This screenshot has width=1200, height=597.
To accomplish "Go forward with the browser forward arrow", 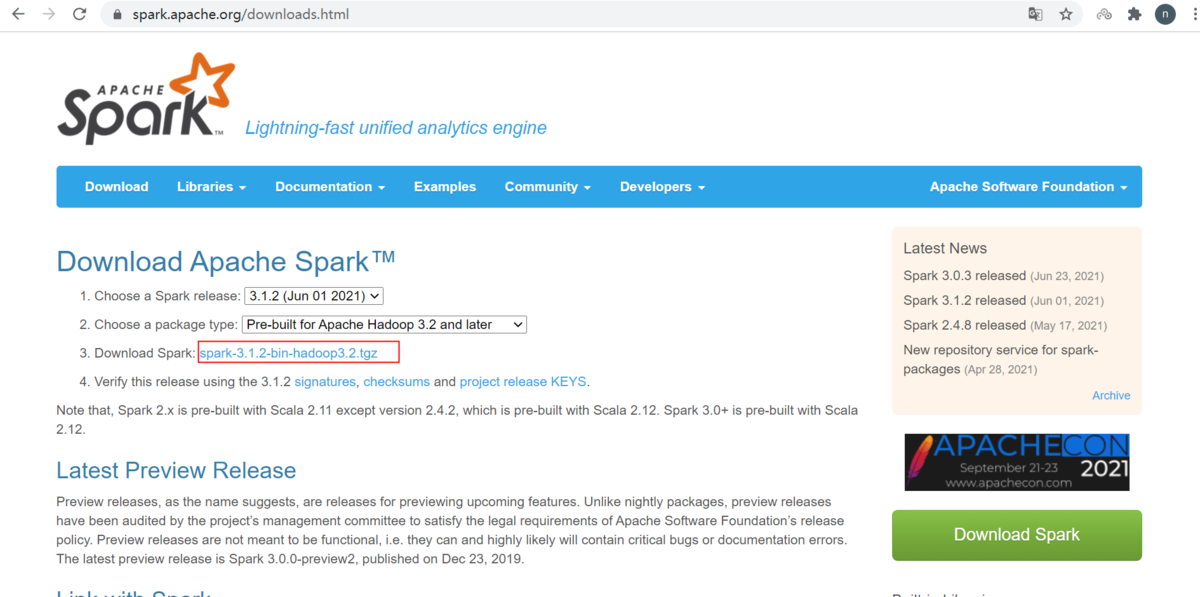I will click(49, 15).
